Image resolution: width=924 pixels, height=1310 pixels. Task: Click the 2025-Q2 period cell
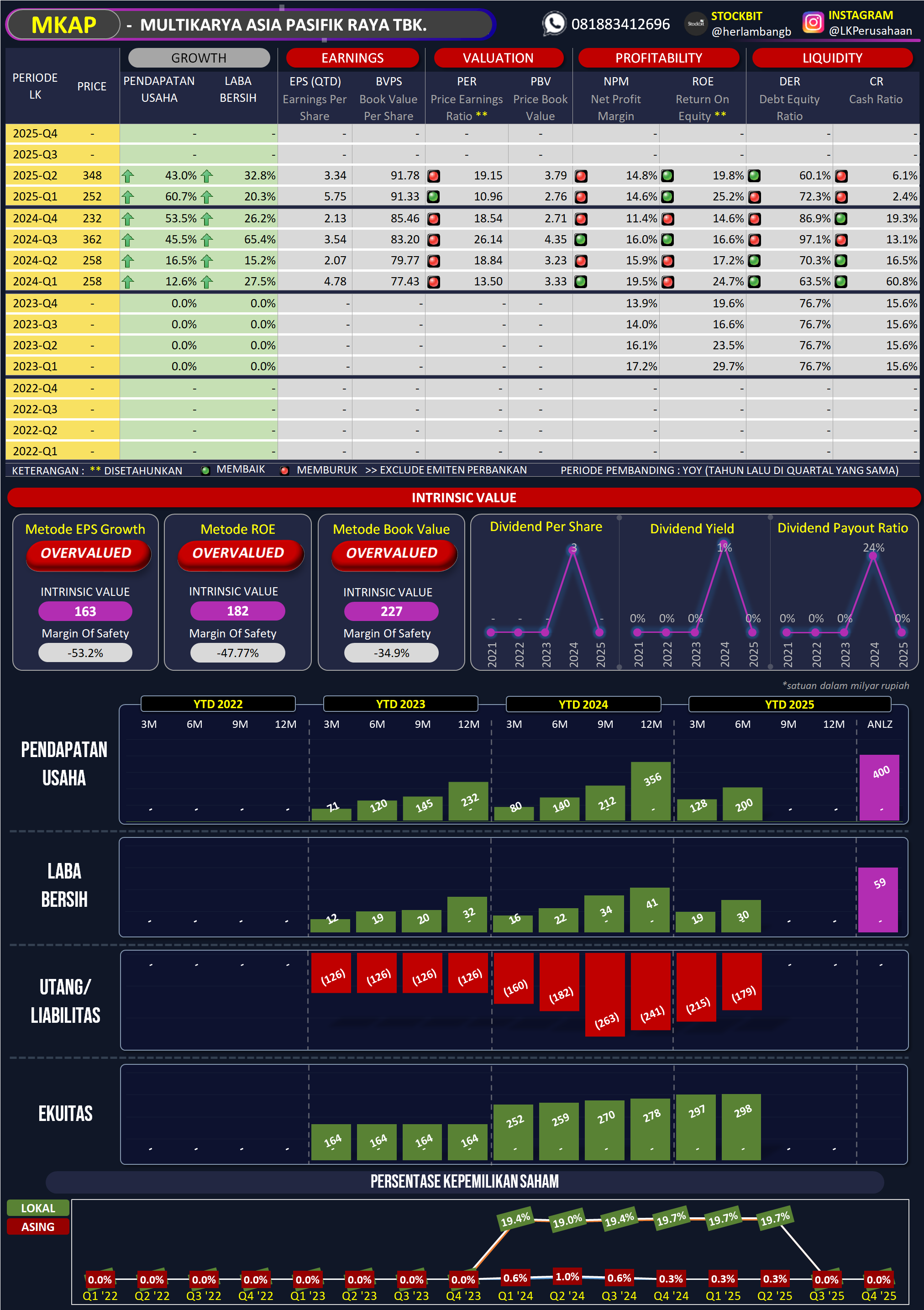click(35, 176)
